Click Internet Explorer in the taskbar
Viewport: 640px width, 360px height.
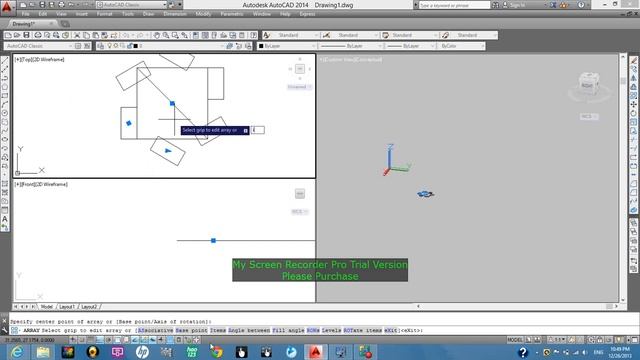coord(17,352)
